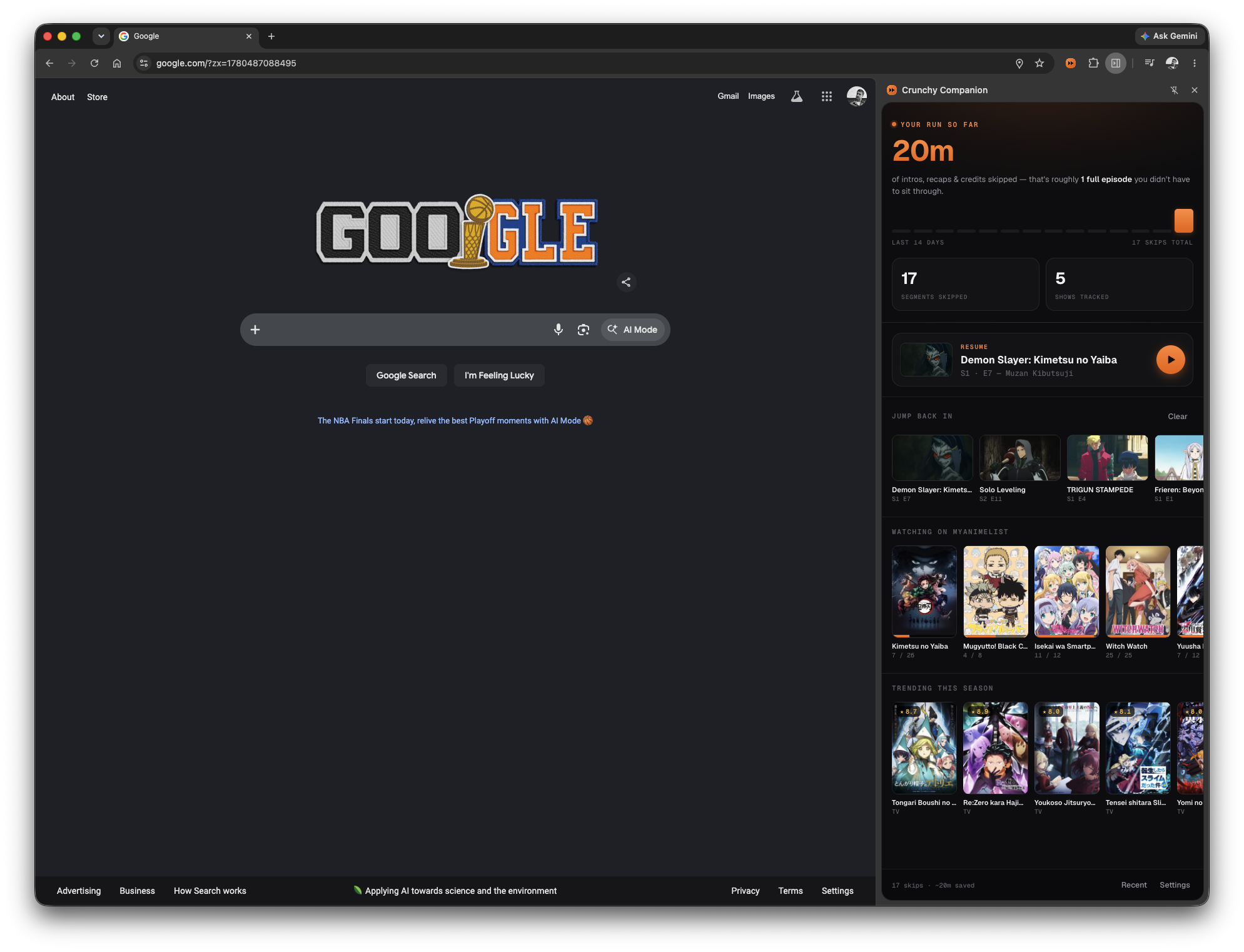This screenshot has width=1244, height=952.
Task: Open the About link on Google
Action: pos(63,97)
